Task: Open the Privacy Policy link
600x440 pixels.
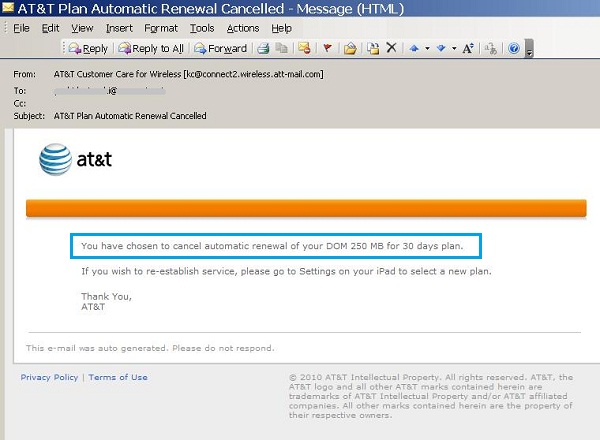Action: (49, 377)
